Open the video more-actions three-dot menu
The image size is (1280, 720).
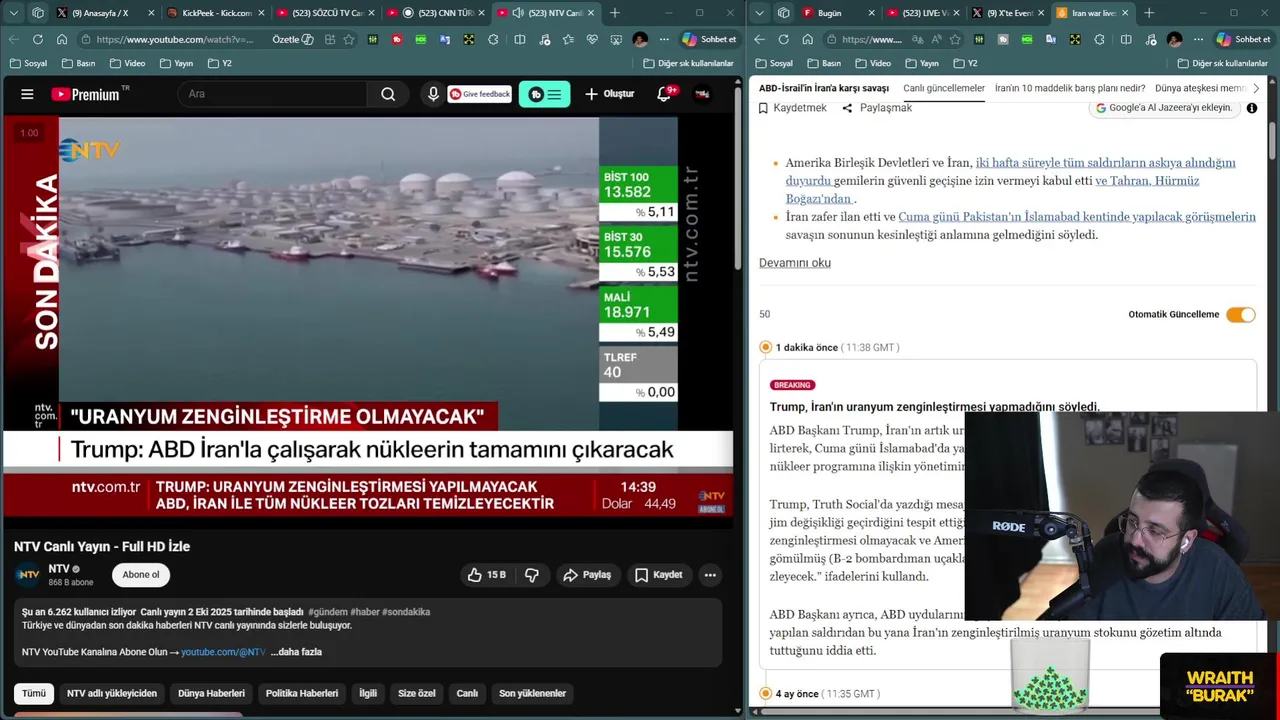710,575
